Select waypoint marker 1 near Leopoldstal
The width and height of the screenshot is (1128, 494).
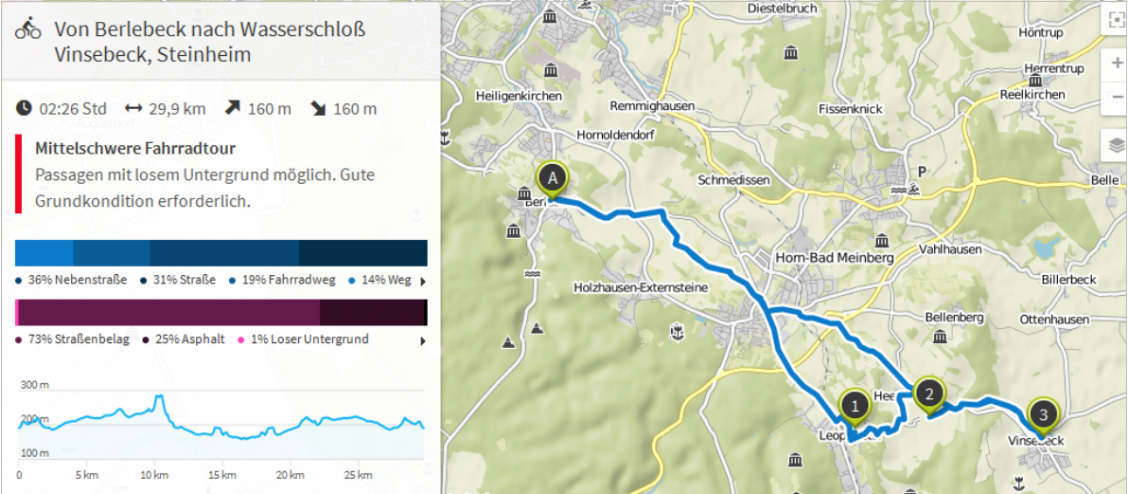click(x=853, y=406)
